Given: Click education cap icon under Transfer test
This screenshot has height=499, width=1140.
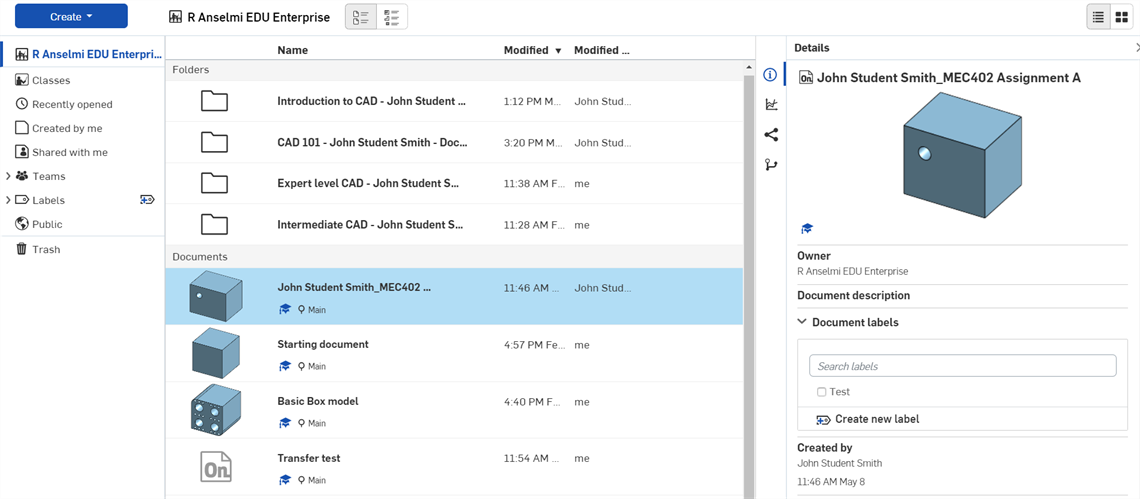Looking at the screenshot, I should click(x=285, y=479).
